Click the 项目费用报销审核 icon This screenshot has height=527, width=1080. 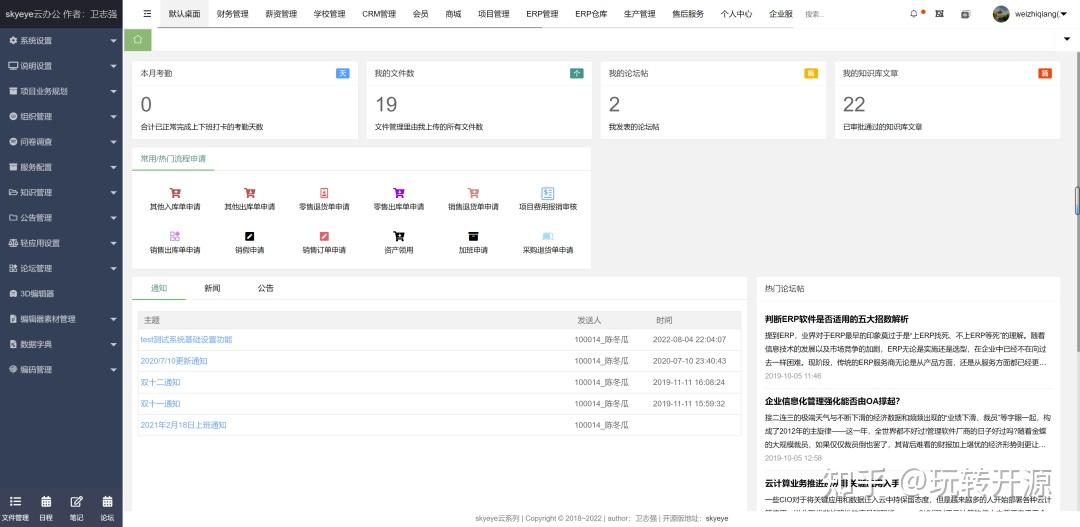coord(547,194)
